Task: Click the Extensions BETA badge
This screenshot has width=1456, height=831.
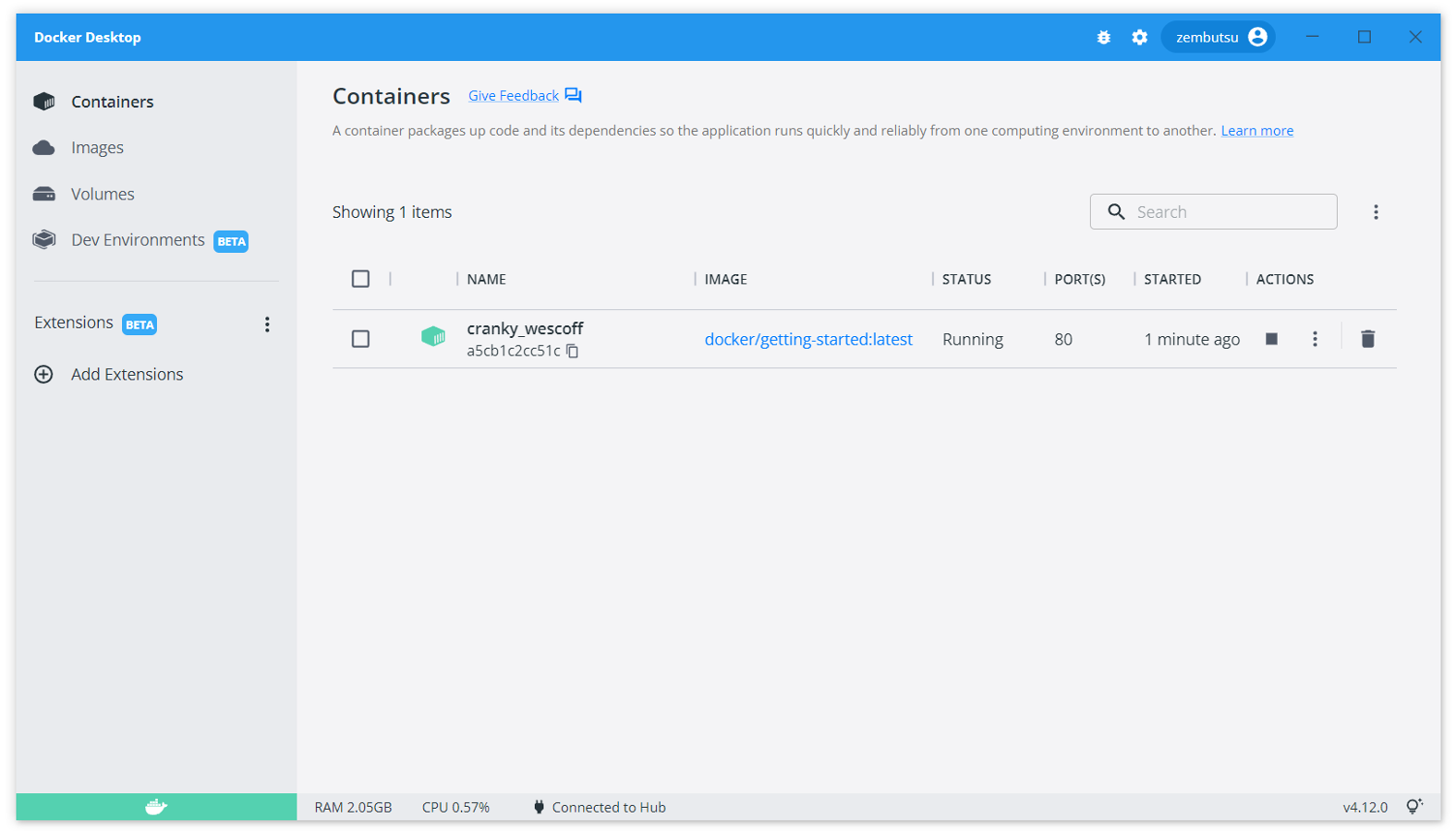Action: 140,324
